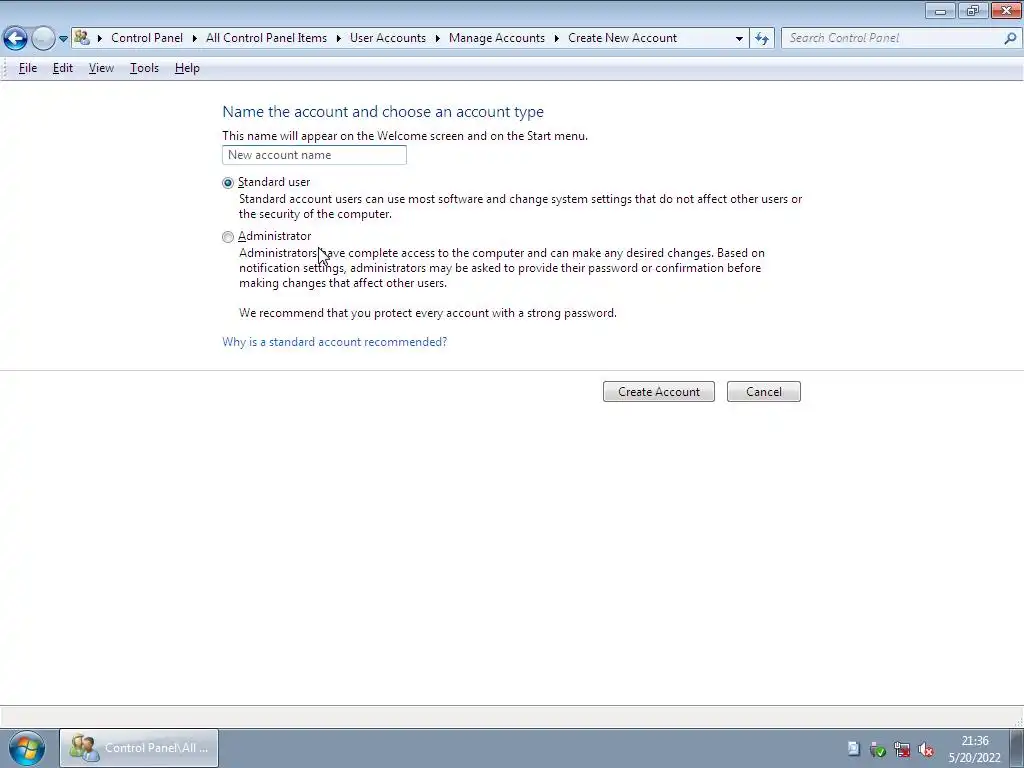Open the Tools menu
The width and height of the screenshot is (1024, 768).
(144, 68)
